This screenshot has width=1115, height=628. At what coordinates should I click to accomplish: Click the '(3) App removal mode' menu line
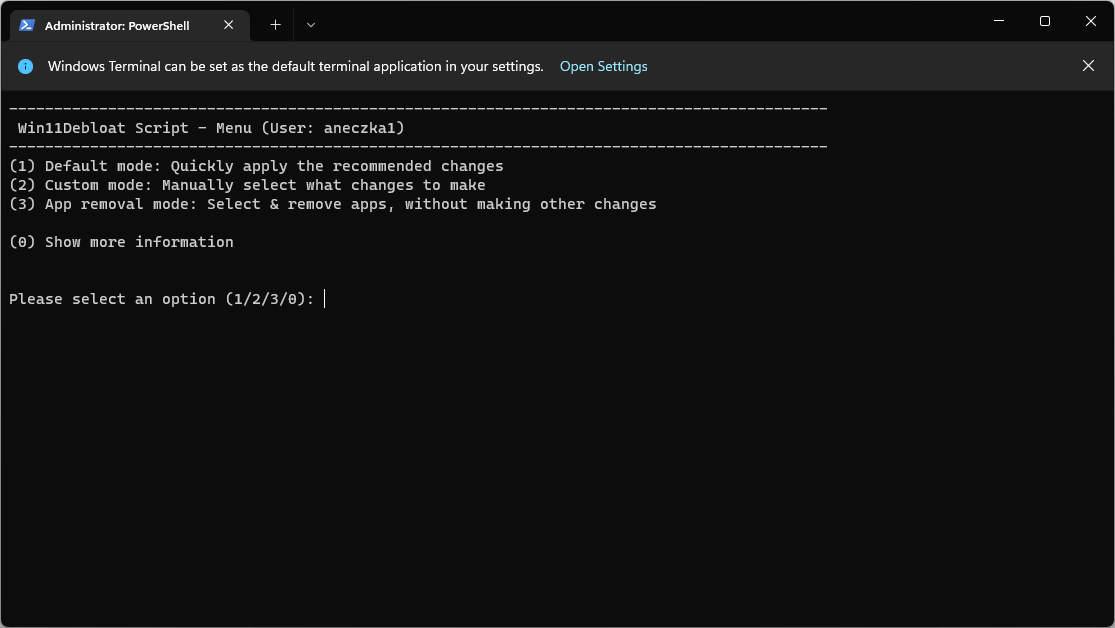tap(333, 204)
